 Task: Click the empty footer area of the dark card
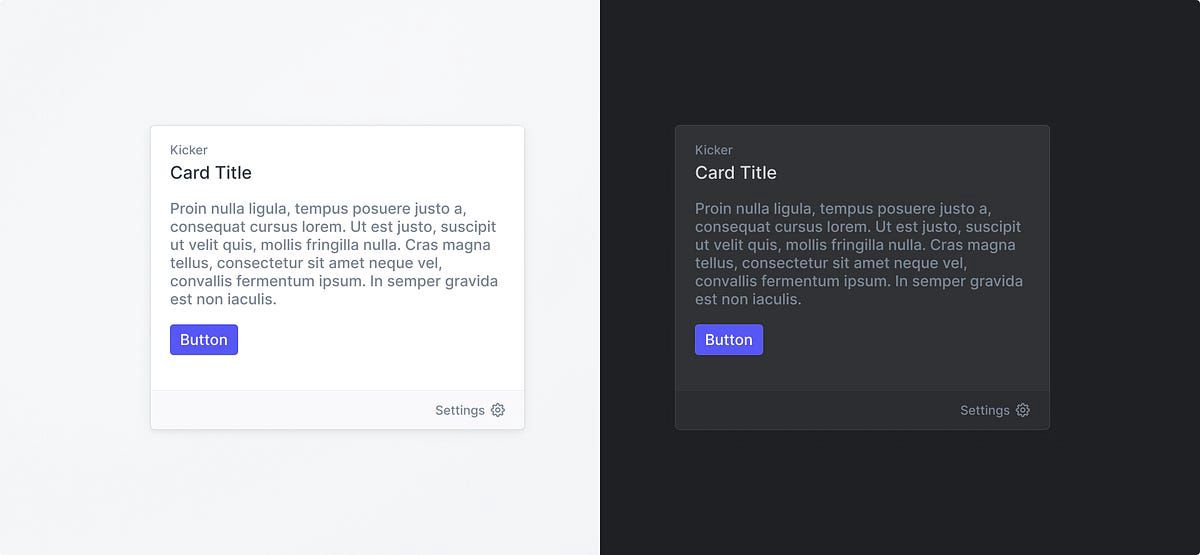(815, 410)
